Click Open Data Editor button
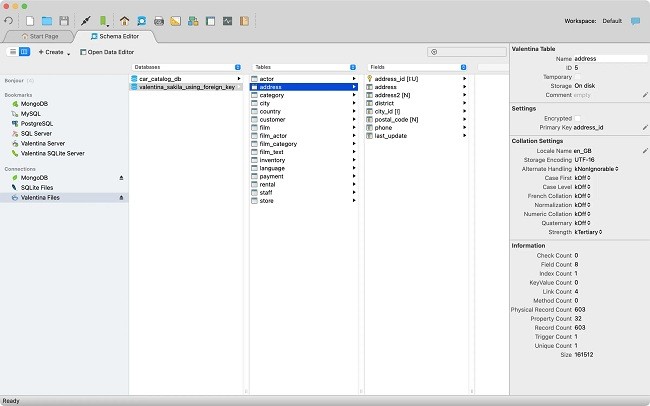 [106, 51]
